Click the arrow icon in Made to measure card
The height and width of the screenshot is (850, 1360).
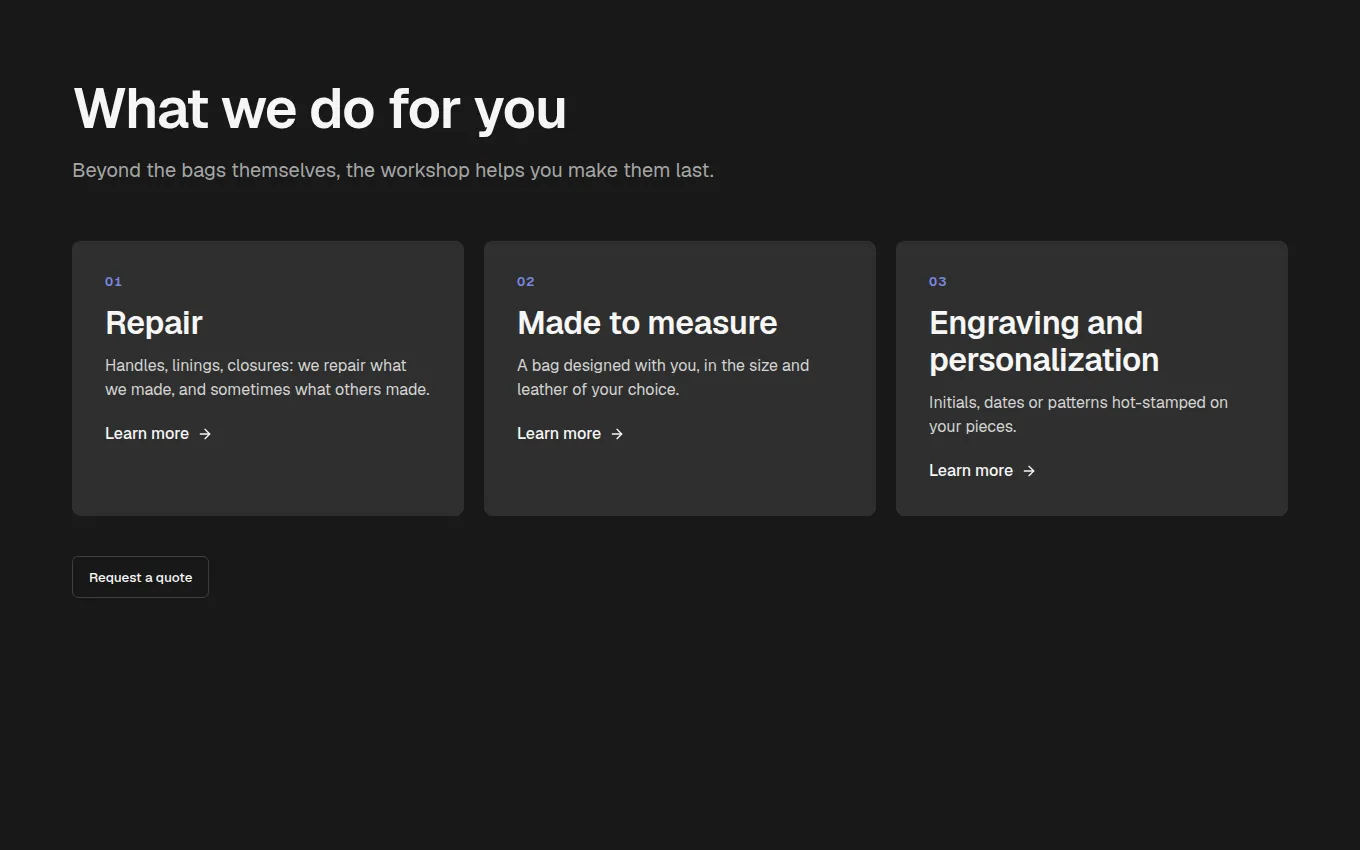pyautogui.click(x=617, y=434)
